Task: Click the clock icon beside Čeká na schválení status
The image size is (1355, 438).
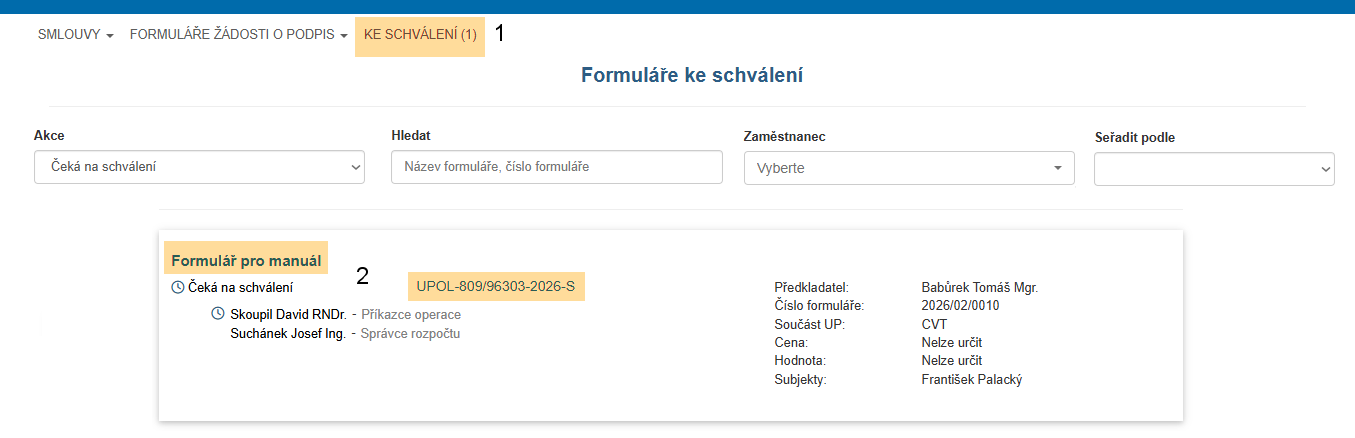Action: (178, 287)
